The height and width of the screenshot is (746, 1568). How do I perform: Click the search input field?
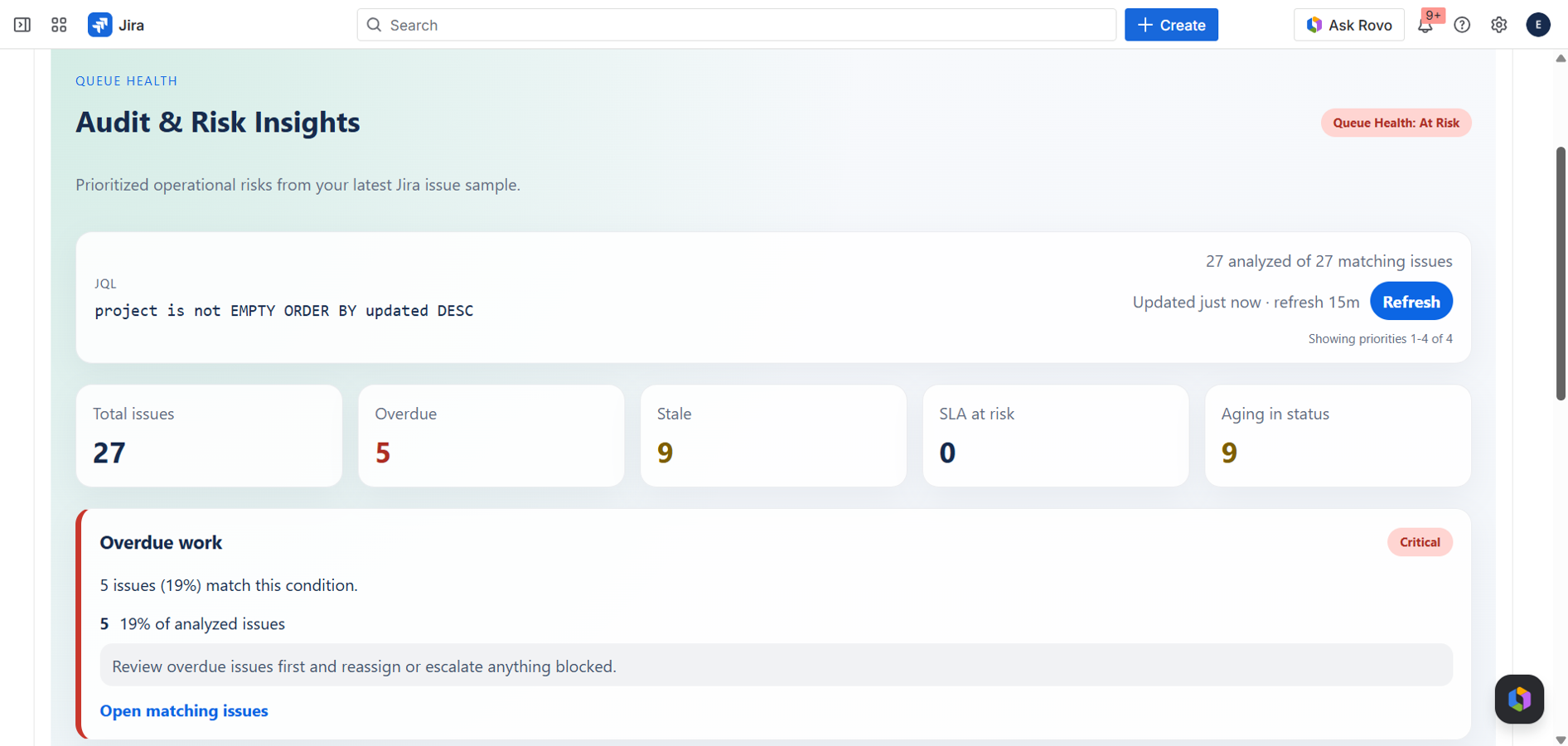point(736,25)
